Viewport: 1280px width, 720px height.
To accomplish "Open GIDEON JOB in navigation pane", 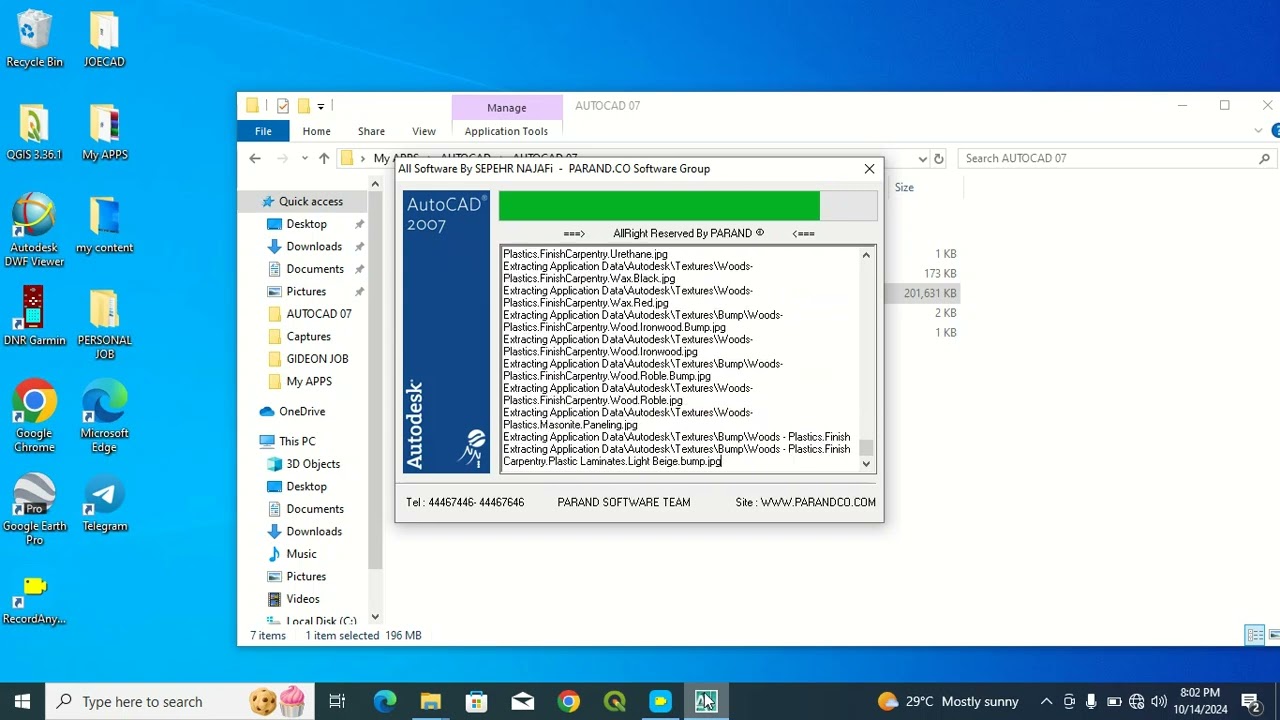I will 317,358.
